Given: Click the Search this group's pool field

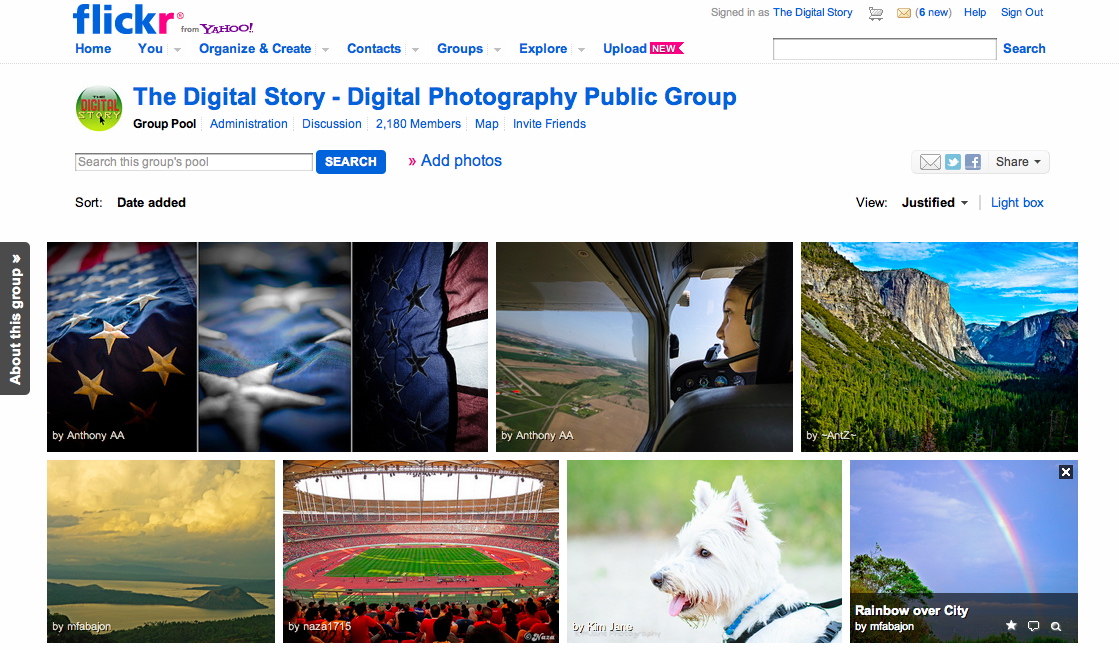Looking at the screenshot, I should click(193, 162).
